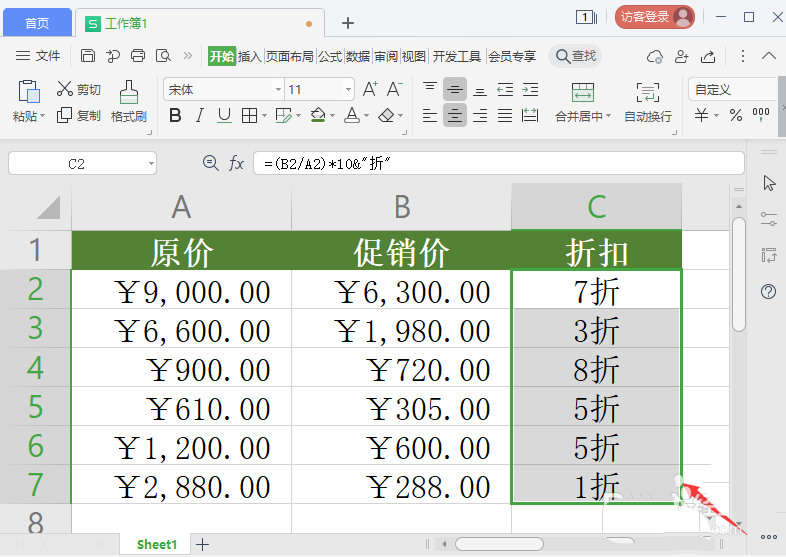Toggle middle vertical alignment
The height and width of the screenshot is (557, 786).
pyautogui.click(x=455, y=89)
